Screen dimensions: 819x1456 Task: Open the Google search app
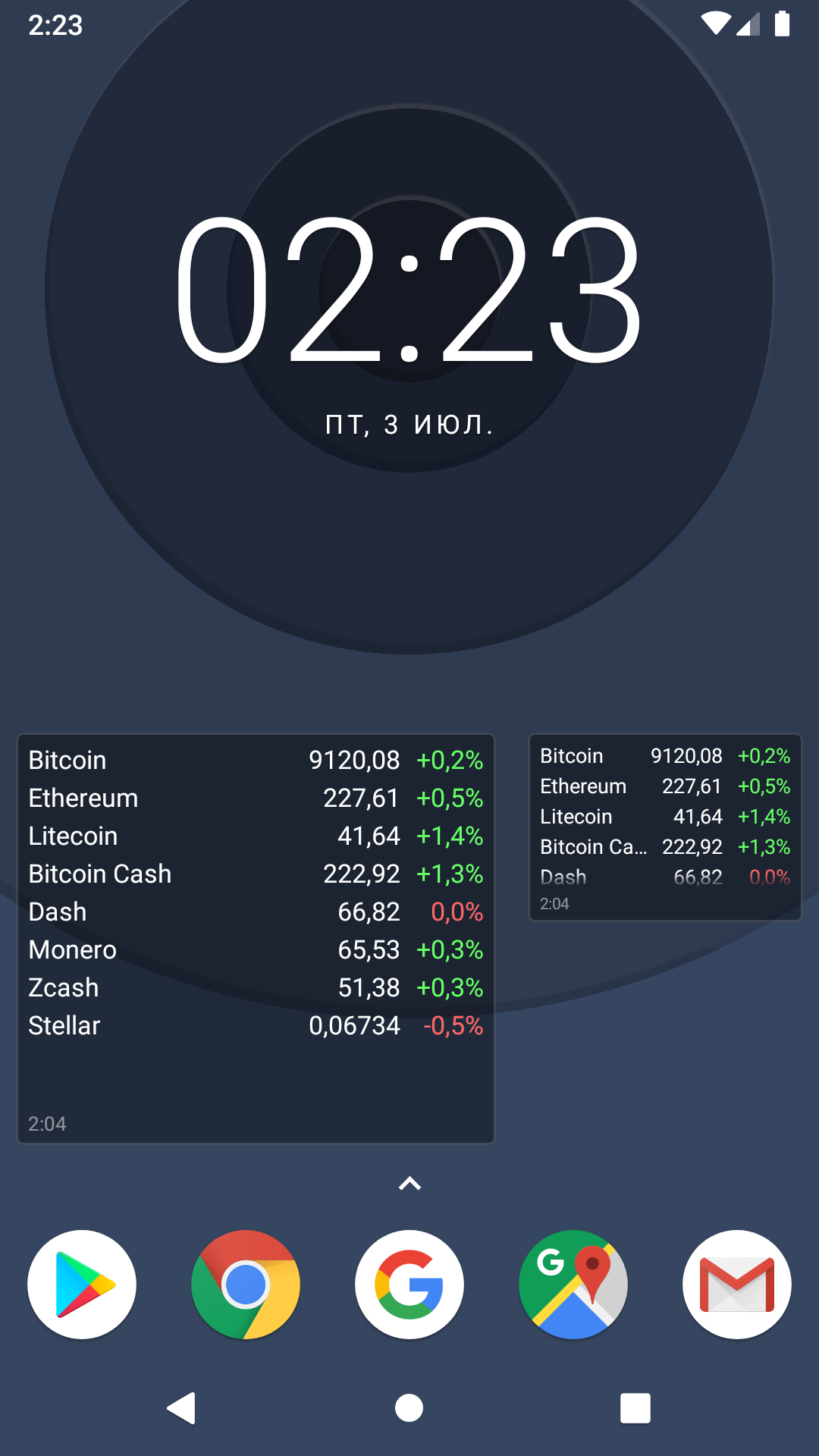(x=409, y=1285)
